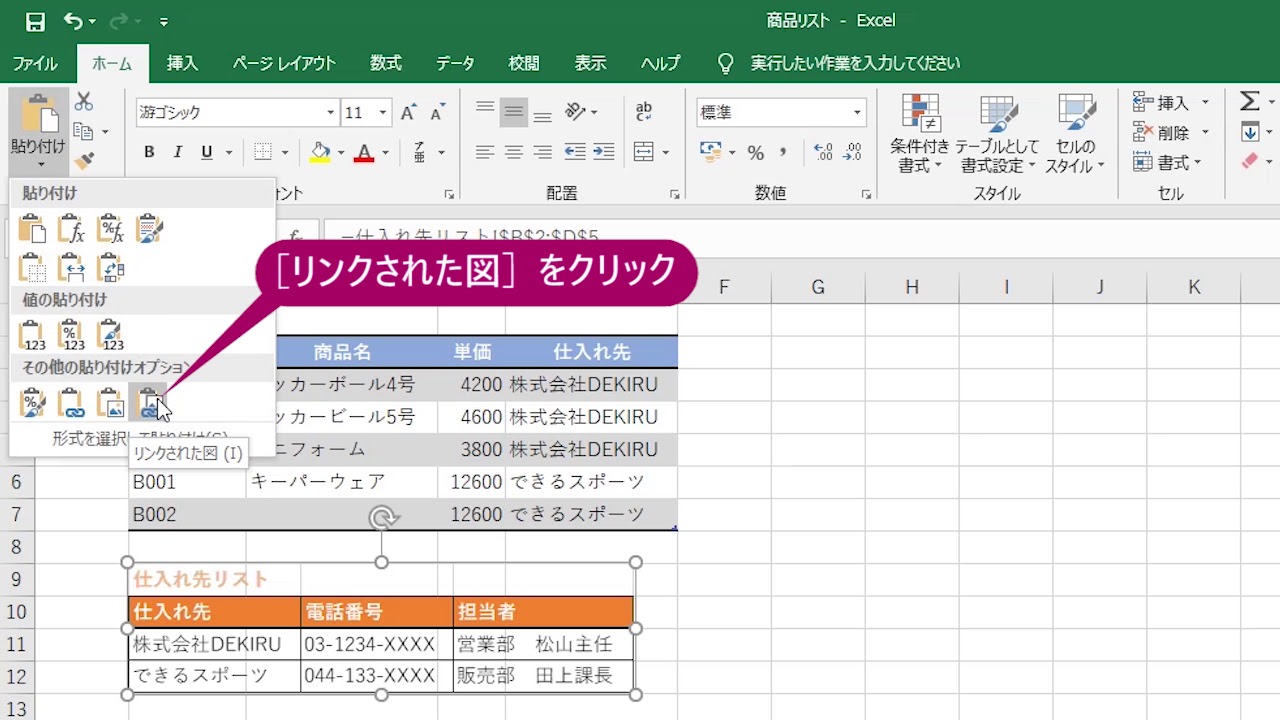The image size is (1280, 720).
Task: Choose the Paste Formatting option
Action: click(x=33, y=403)
